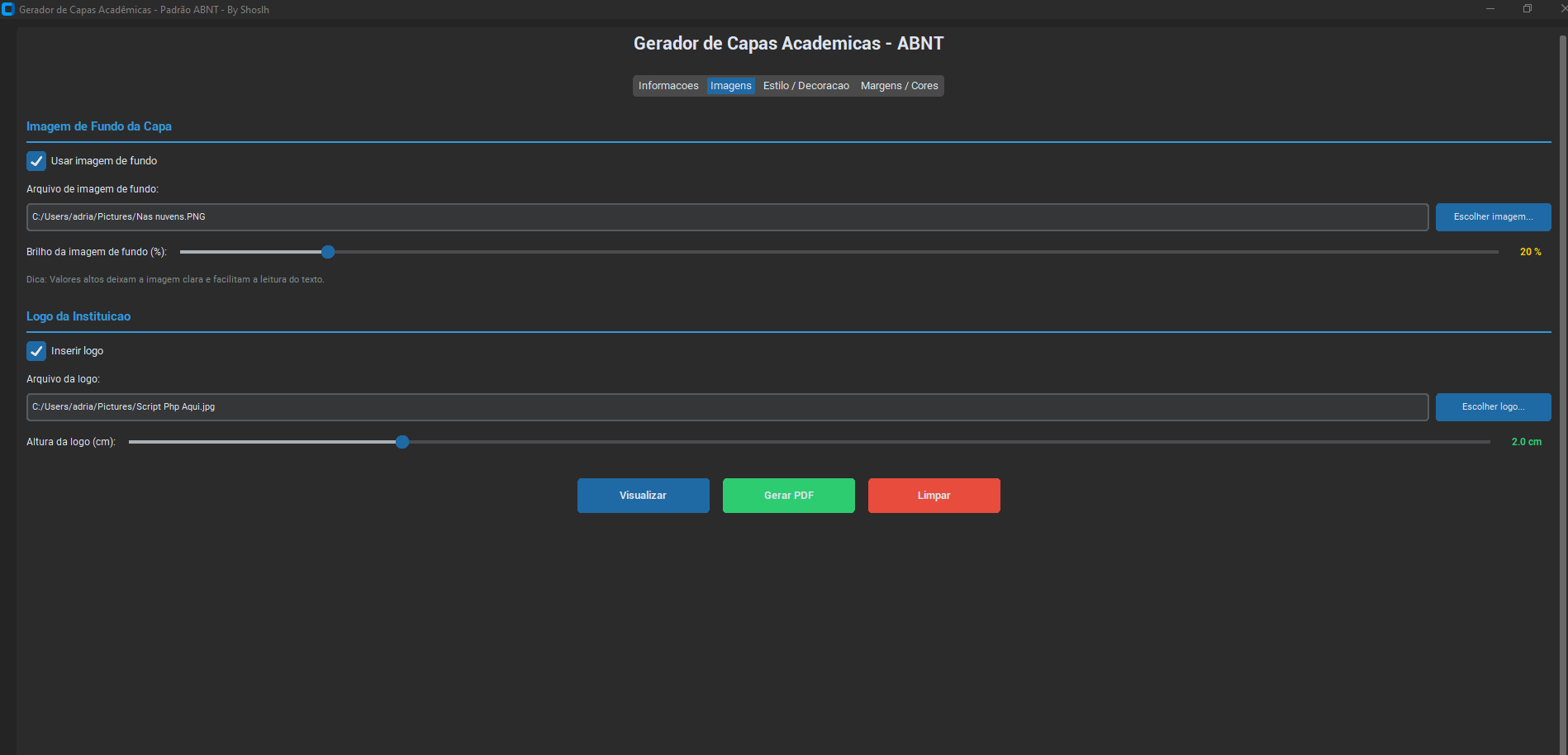Image resolution: width=1568 pixels, height=755 pixels.
Task: Open the Estilo / Decoracao tab
Action: 805,86
